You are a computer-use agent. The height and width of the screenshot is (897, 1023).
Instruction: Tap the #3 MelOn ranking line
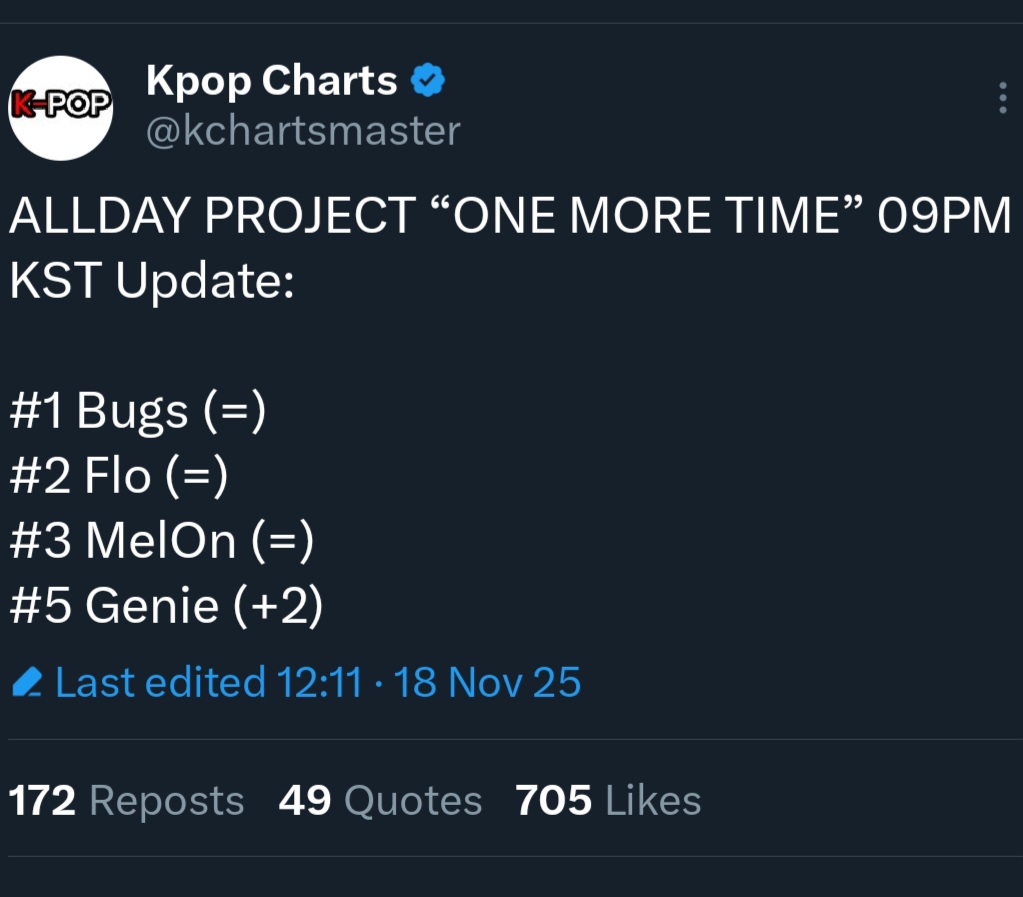tap(162, 541)
